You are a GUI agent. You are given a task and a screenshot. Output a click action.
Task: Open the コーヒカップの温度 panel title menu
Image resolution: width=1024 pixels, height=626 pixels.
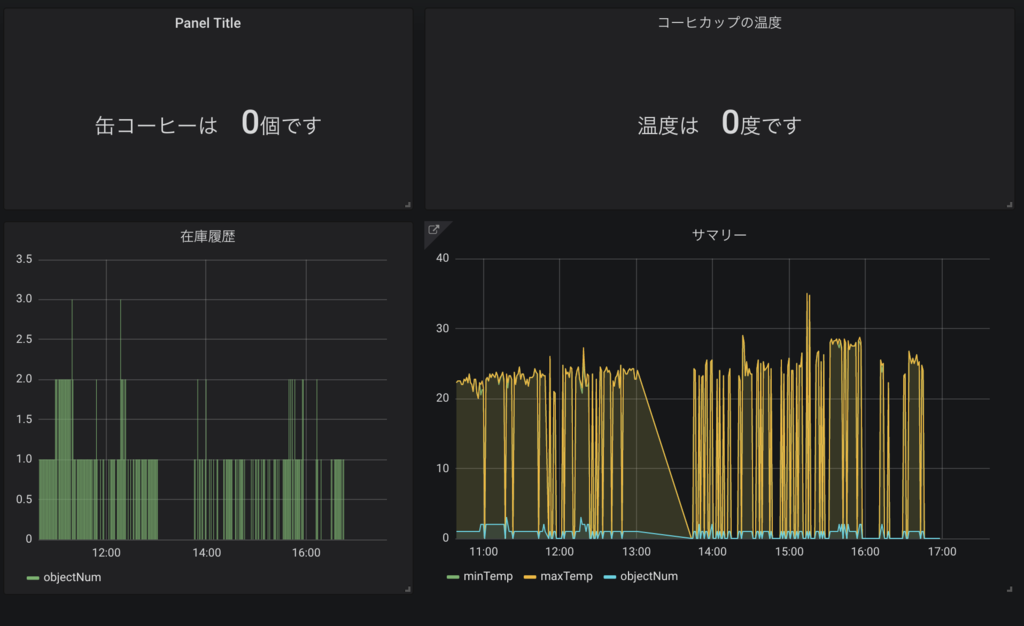[x=719, y=23]
